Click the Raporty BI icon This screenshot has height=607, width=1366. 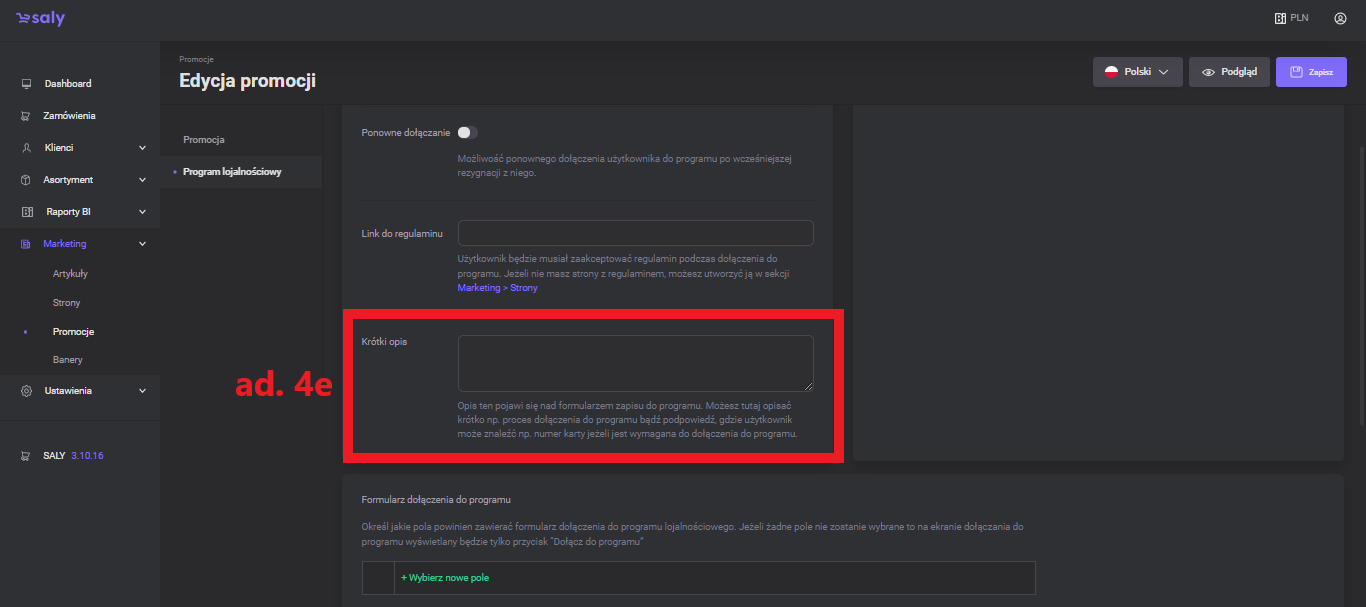coord(27,212)
